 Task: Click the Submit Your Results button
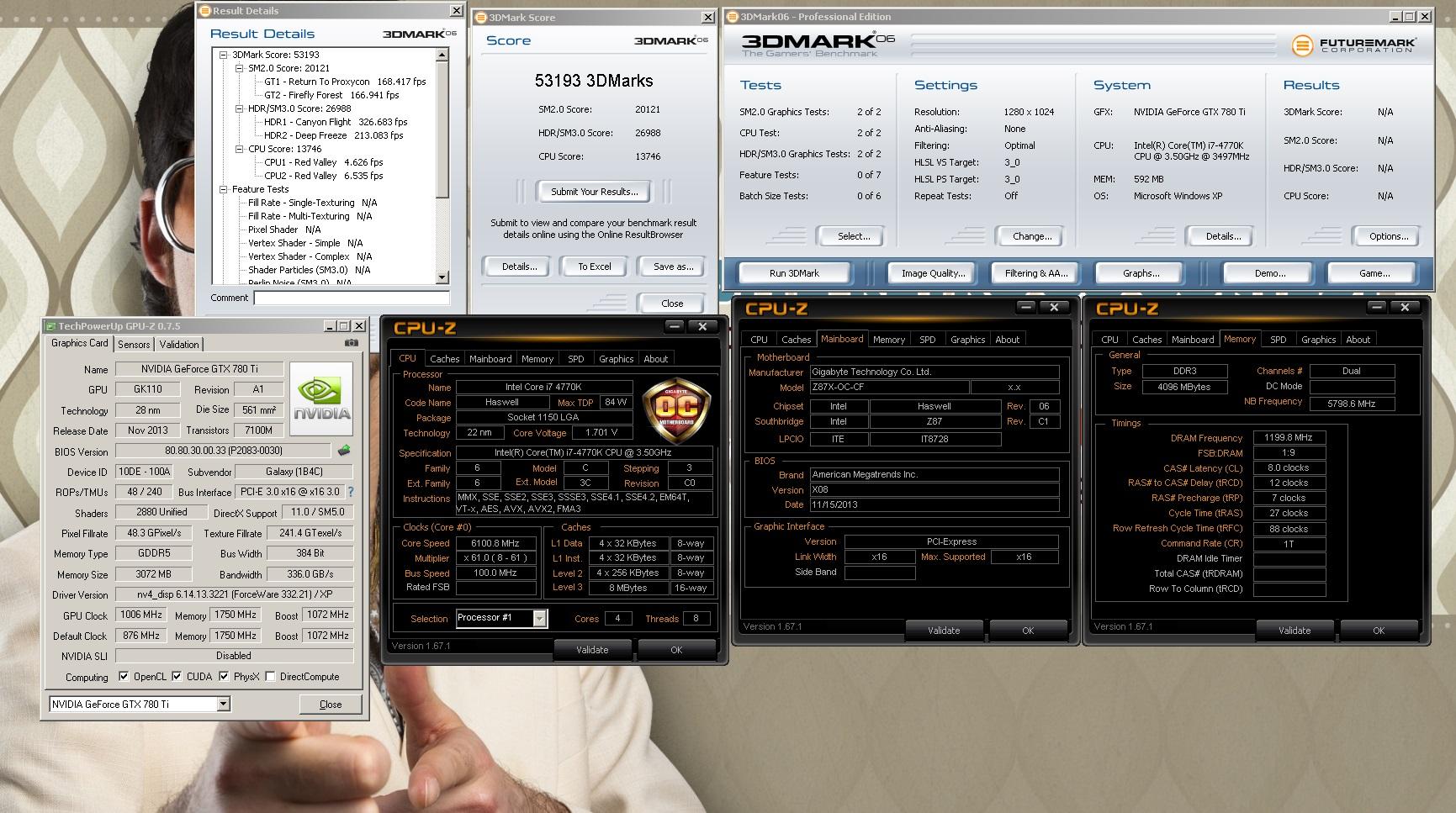click(595, 192)
